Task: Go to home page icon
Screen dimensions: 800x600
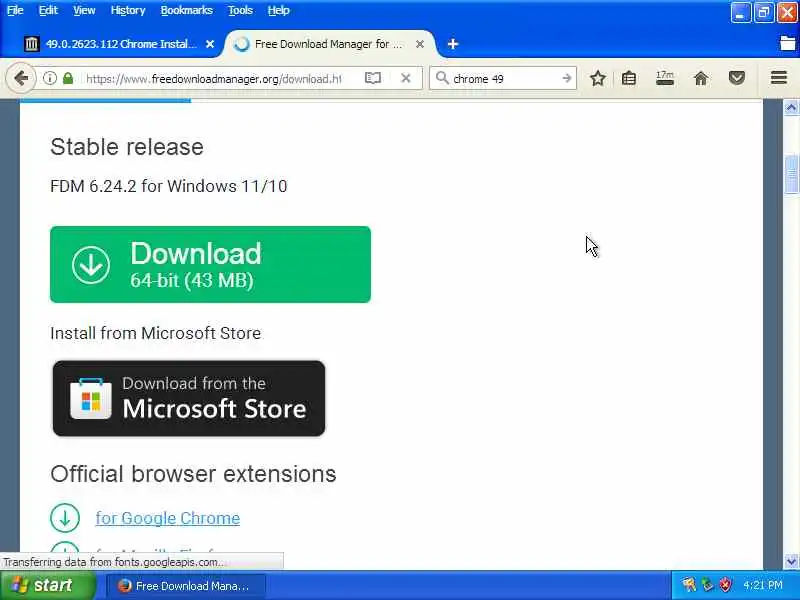Action: coord(701,79)
